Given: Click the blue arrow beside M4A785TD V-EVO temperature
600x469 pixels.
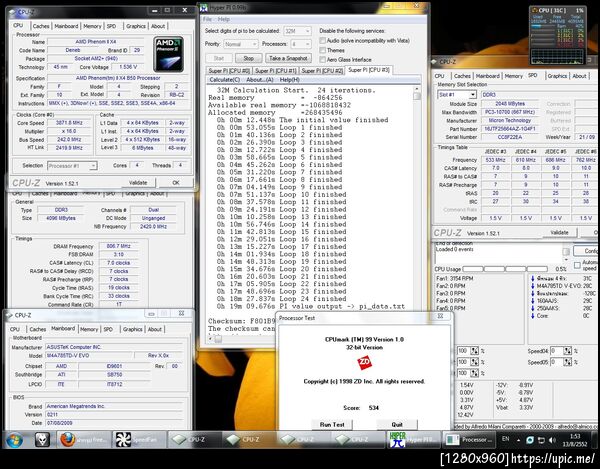Looking at the screenshot, I should tap(532, 286).
